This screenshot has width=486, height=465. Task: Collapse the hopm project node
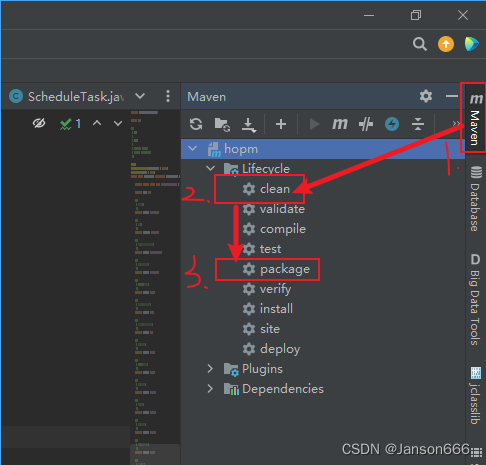tap(193, 148)
